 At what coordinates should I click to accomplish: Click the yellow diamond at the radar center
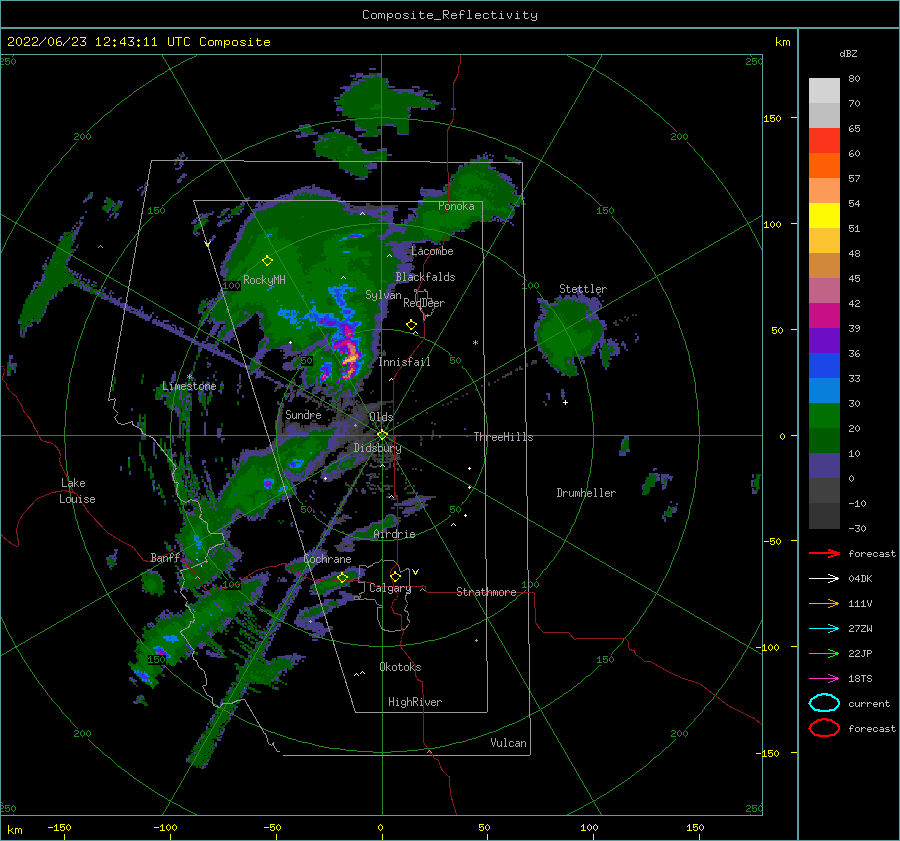(382, 435)
